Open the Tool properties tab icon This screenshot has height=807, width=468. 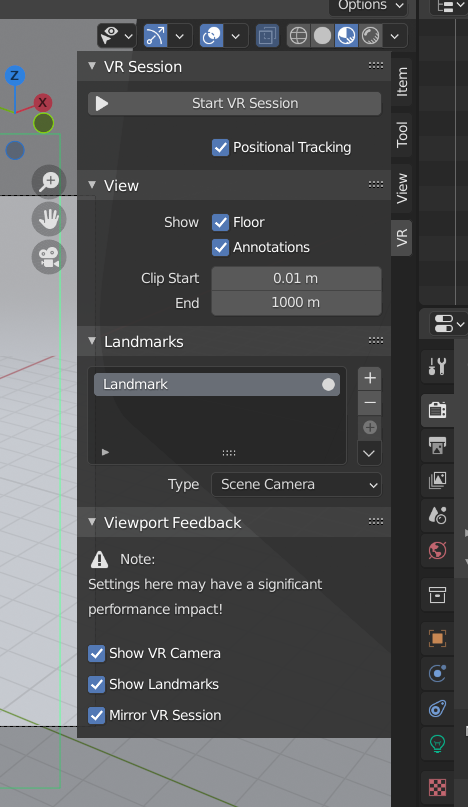[438, 366]
